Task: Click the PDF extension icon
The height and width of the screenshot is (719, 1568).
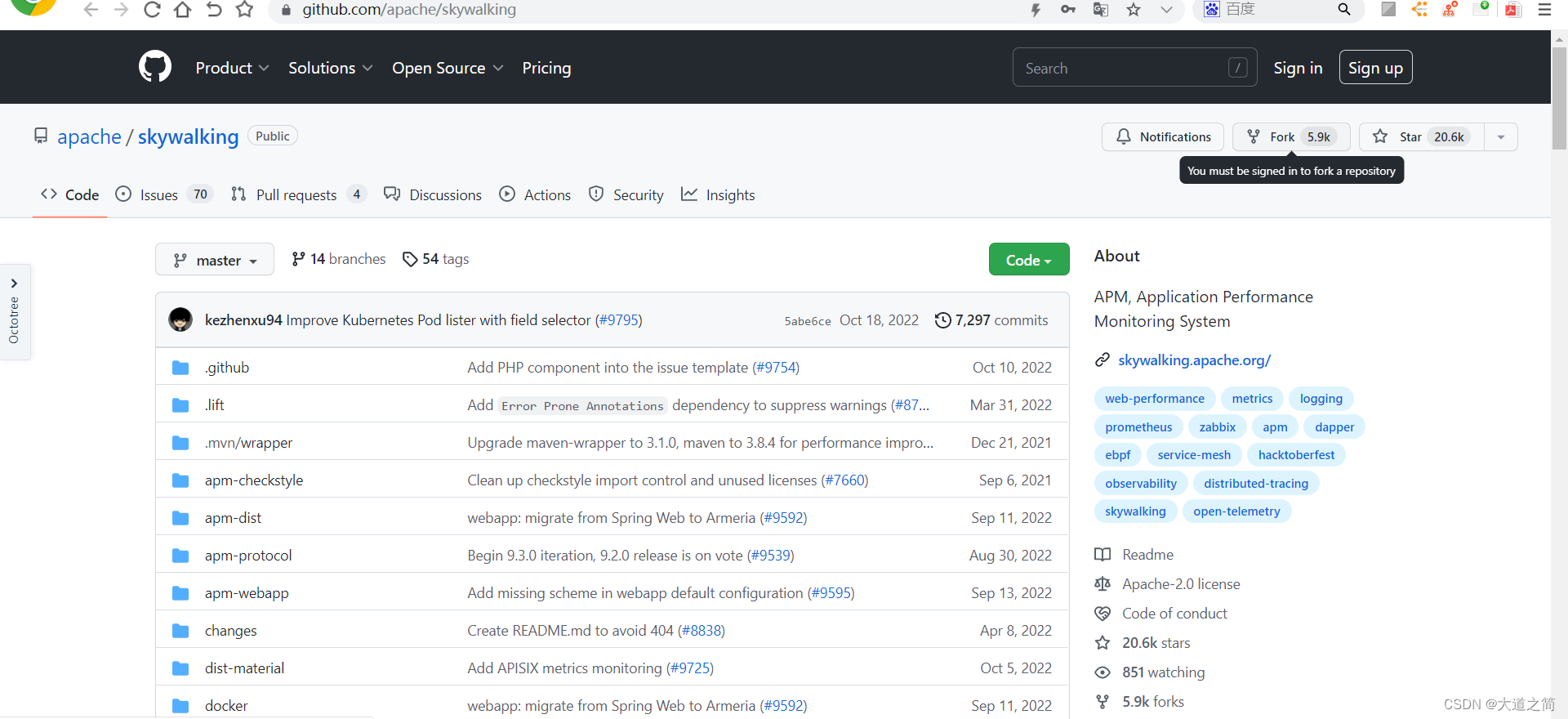Action: pyautogui.click(x=1513, y=10)
